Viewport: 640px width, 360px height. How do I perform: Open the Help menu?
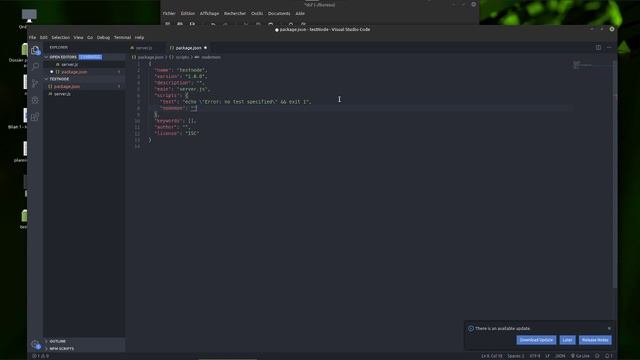point(139,38)
